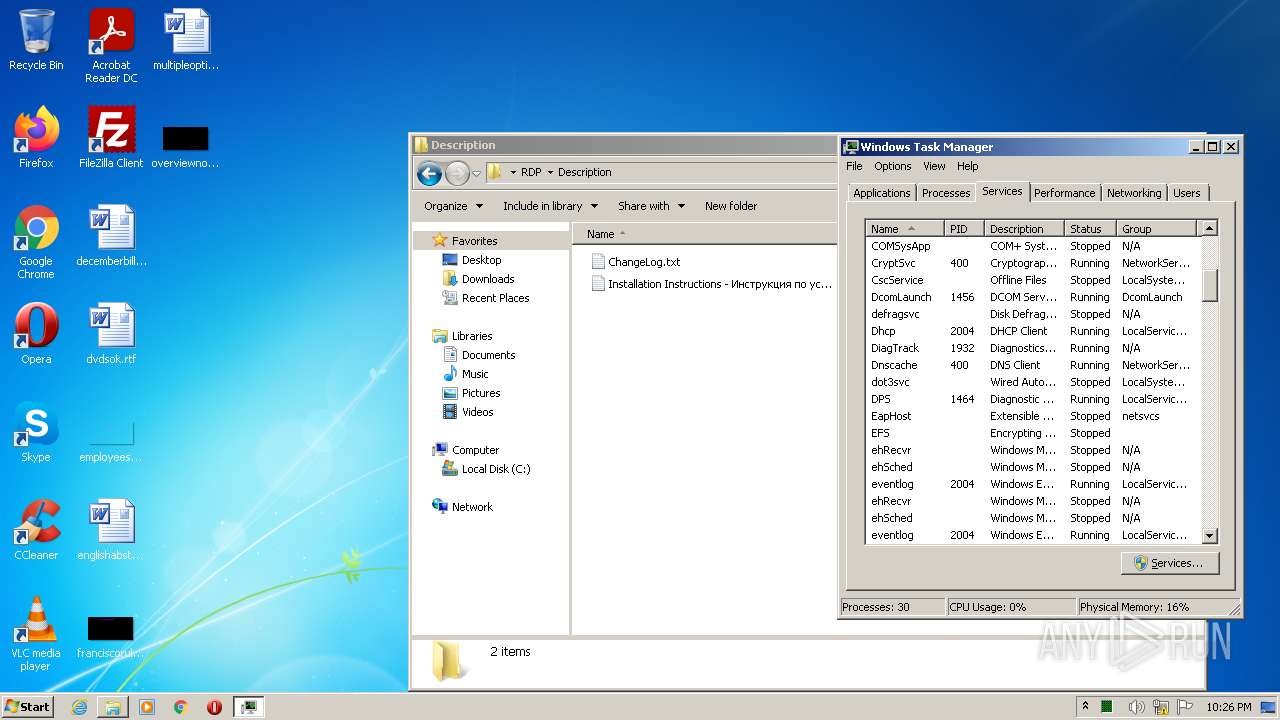Select the Videos library
Screen dimensions: 1280x720
pyautogui.click(x=477, y=412)
